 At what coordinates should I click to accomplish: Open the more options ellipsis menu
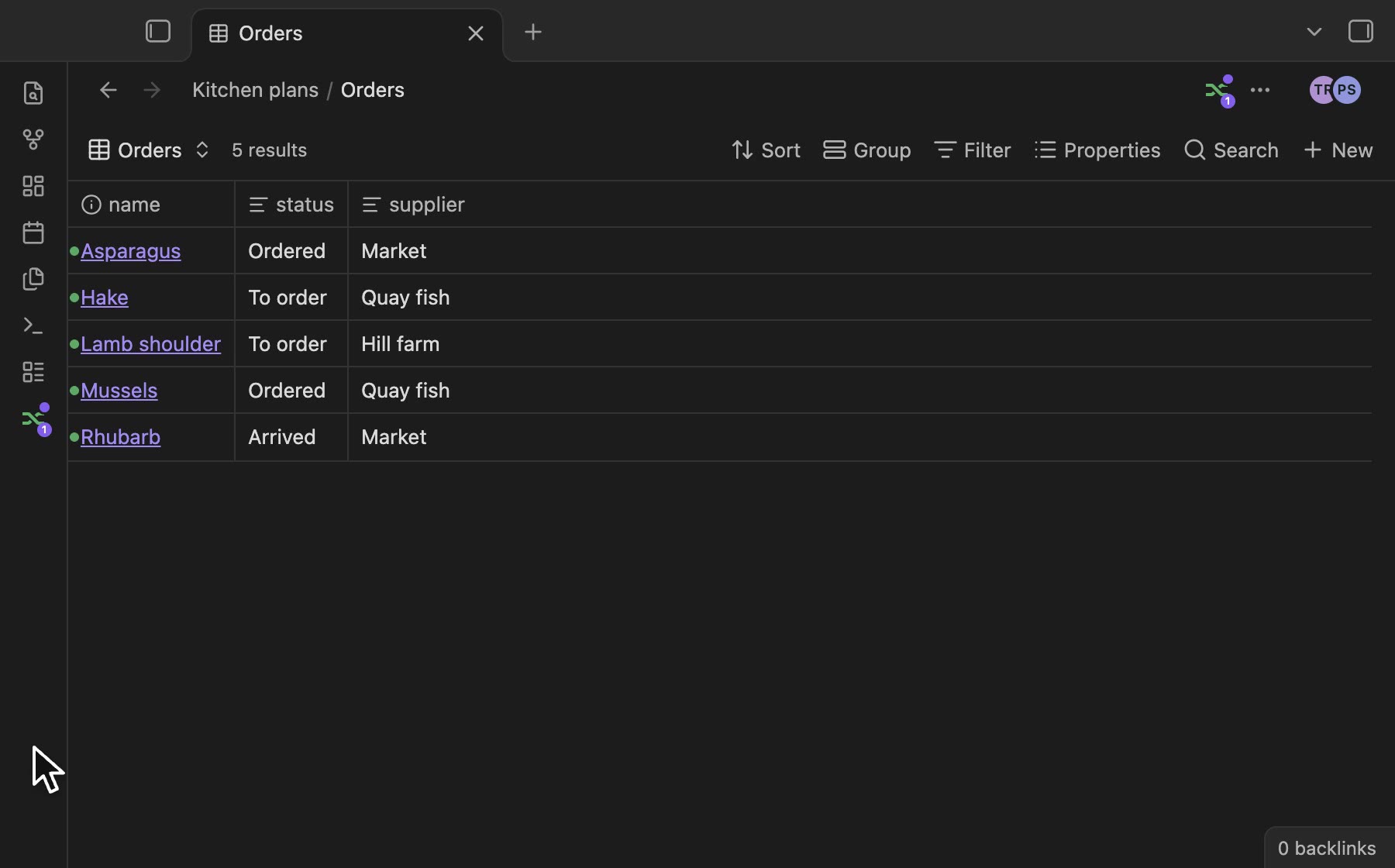[x=1260, y=91]
